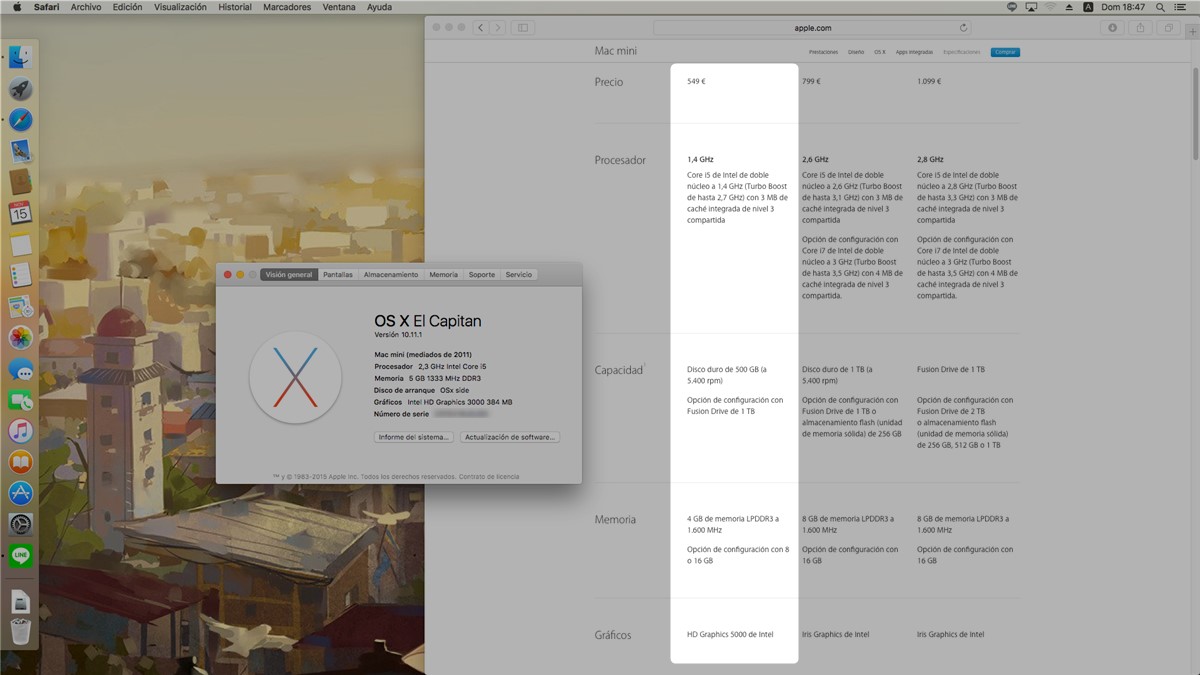Open the Apple menu
This screenshot has width=1200, height=675.
click(x=16, y=7)
